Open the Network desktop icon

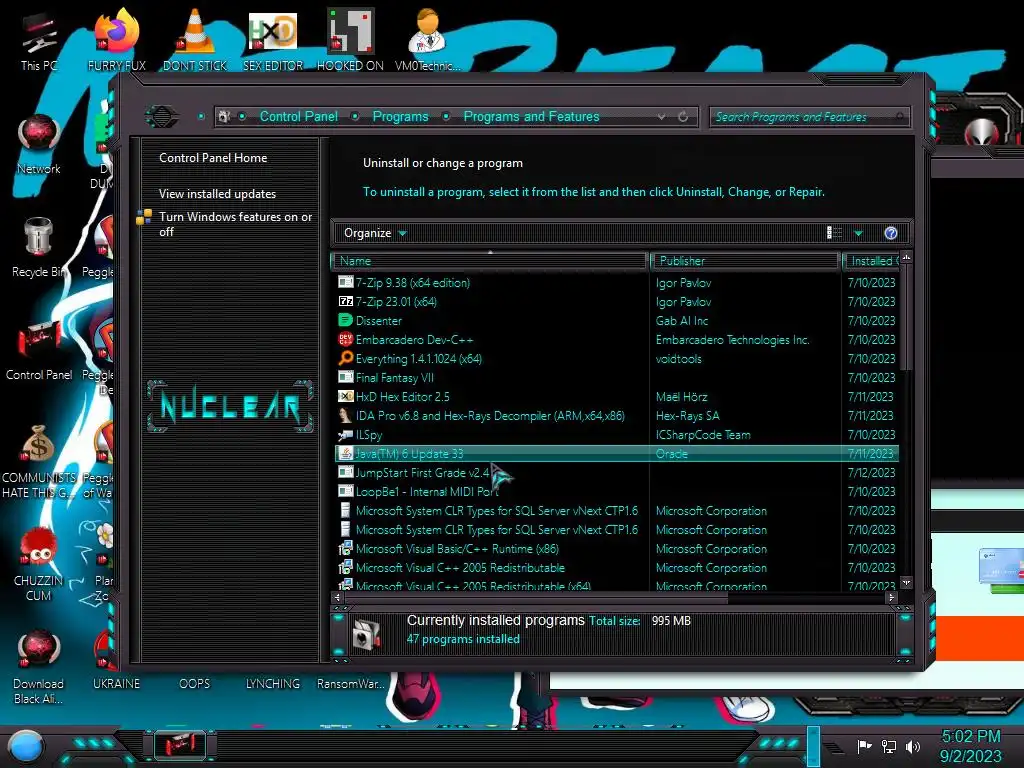[39, 145]
